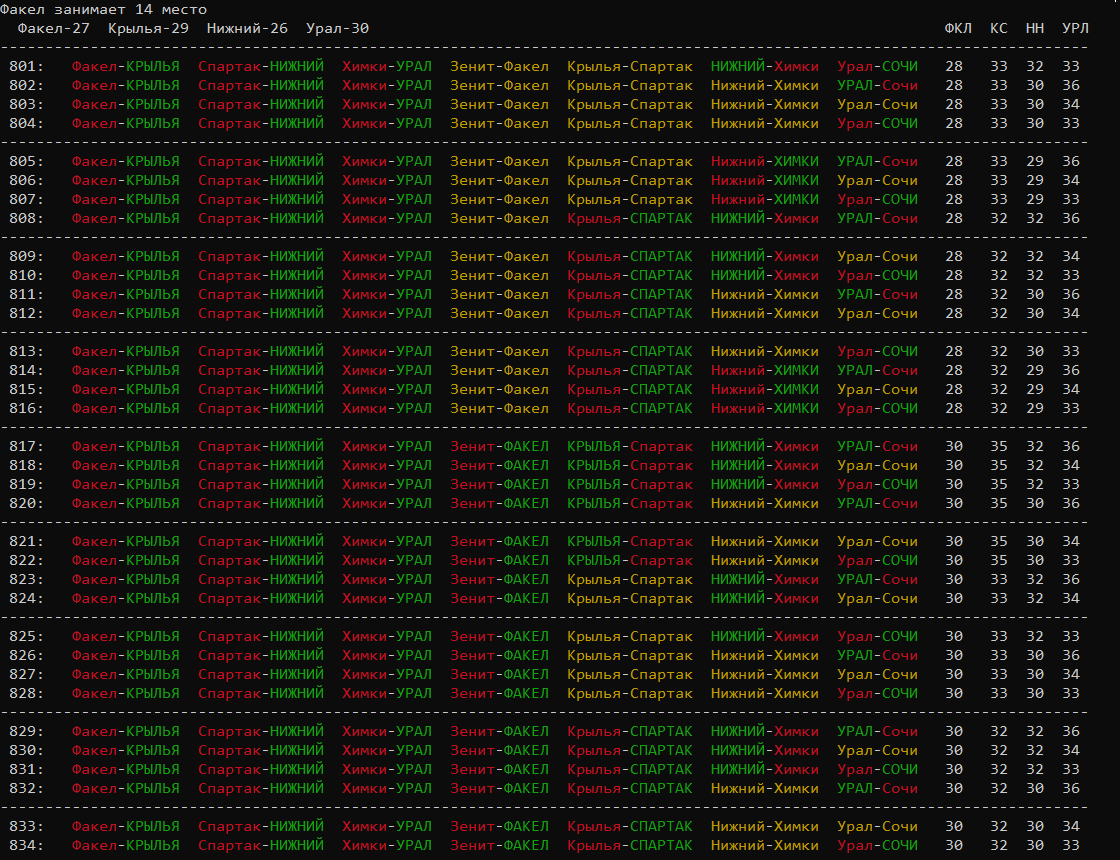Select 'Химки-УРАЛ' in row 811

(386, 294)
